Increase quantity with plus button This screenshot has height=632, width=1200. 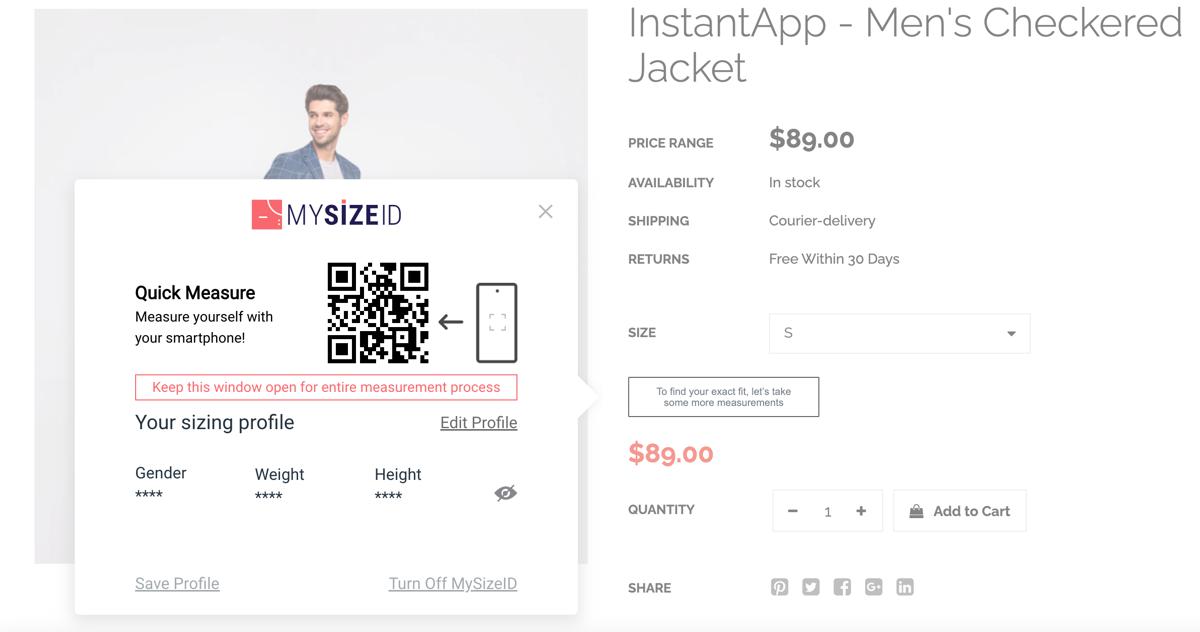tap(861, 511)
